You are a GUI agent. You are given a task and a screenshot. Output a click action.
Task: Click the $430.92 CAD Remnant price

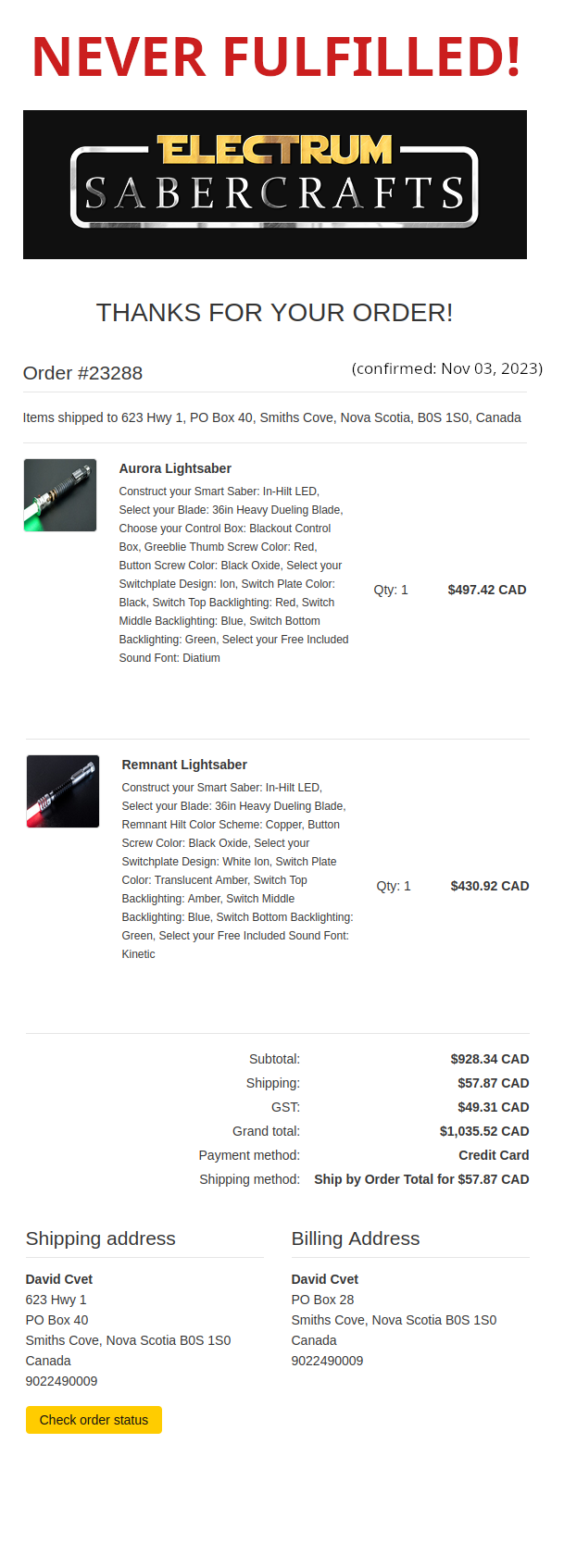[x=489, y=886]
